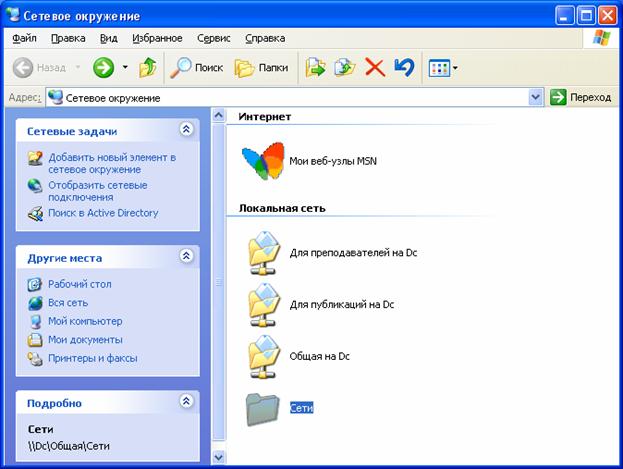Click the Active Directory search icon
This screenshot has width=623, height=469.
pos(35,214)
